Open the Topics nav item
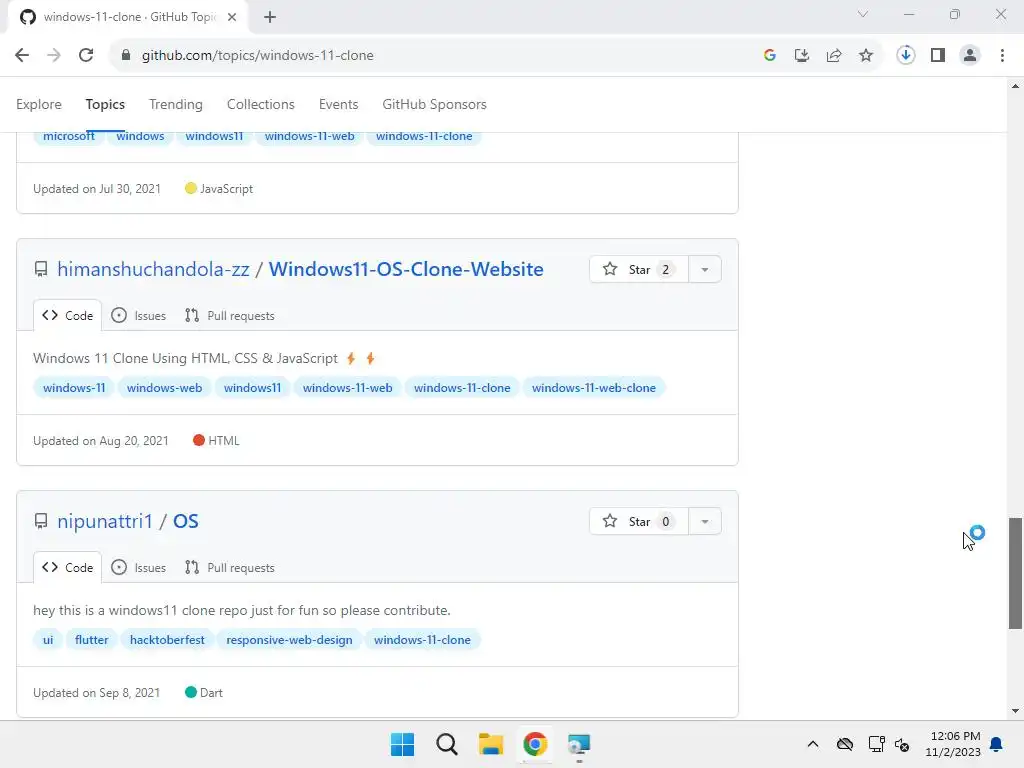This screenshot has width=1024, height=768. pyautogui.click(x=105, y=104)
